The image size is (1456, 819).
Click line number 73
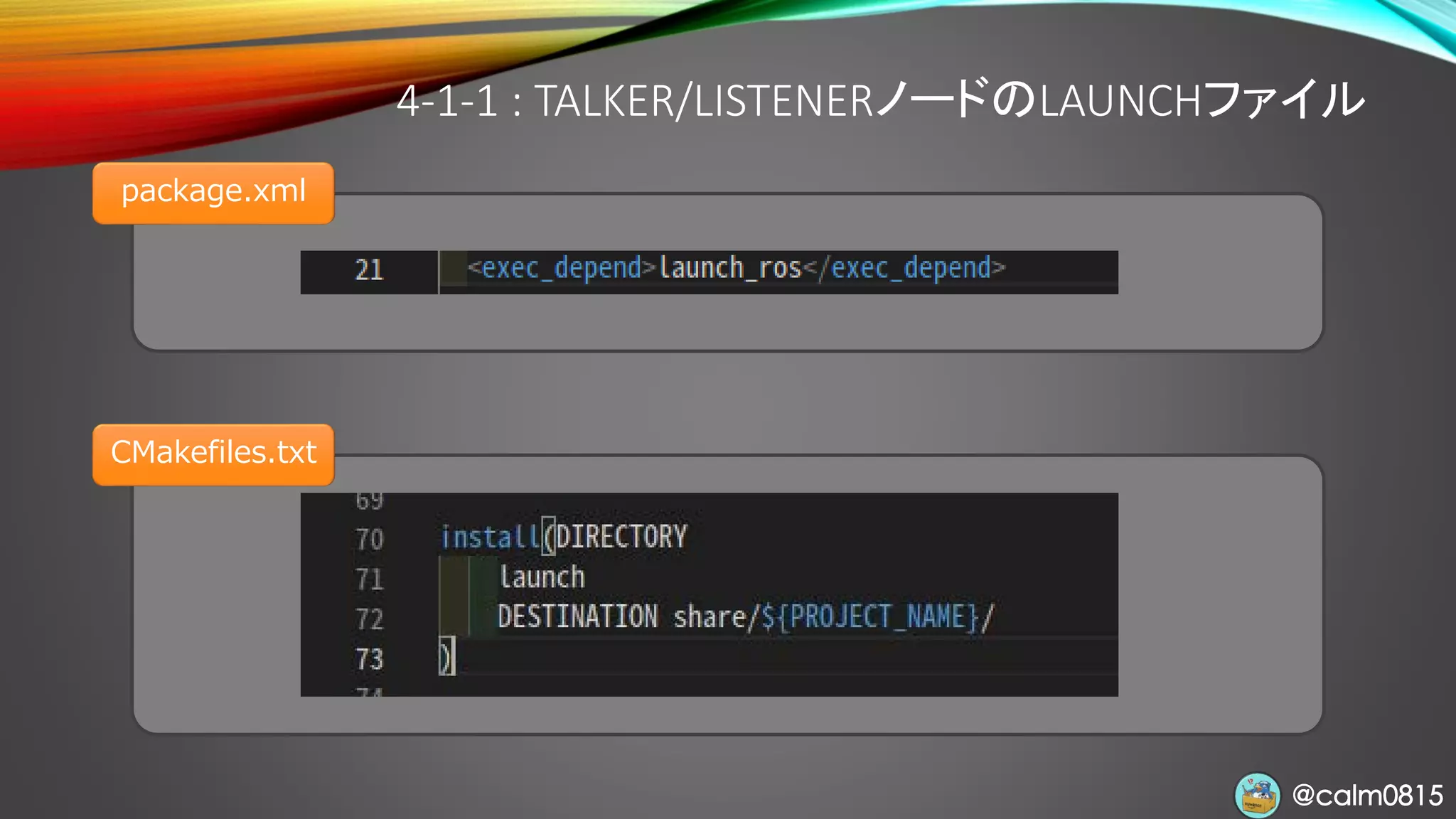click(x=369, y=659)
